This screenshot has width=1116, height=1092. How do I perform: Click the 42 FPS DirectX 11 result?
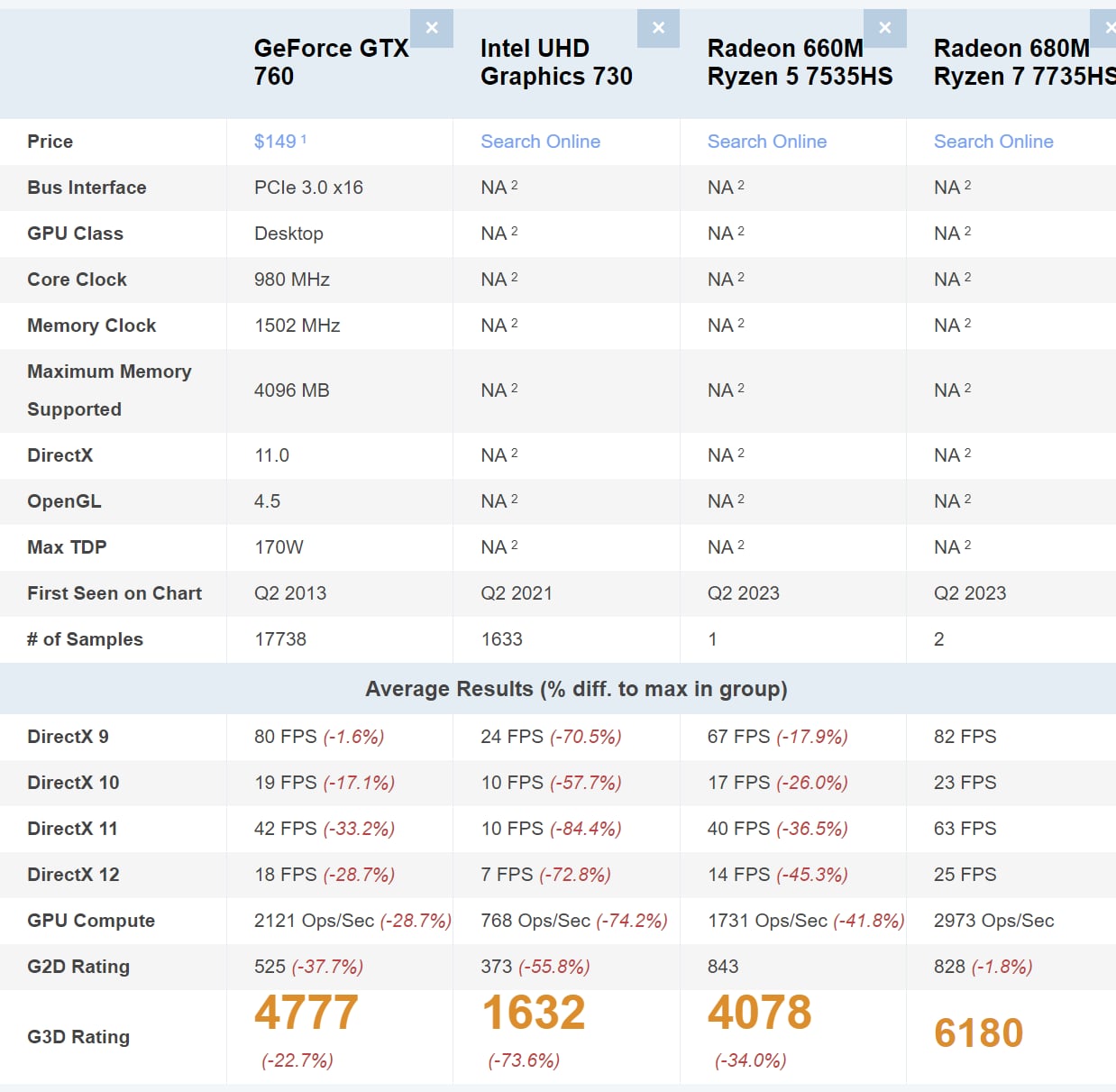coord(286,829)
